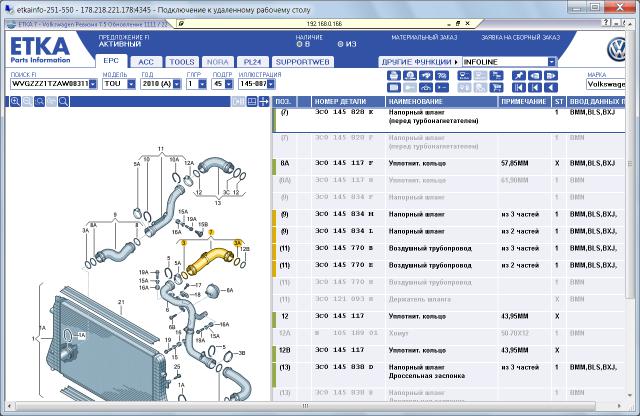
Task: Click the НОМЕР ДЕТАЛИ column header
Action: tap(348, 102)
